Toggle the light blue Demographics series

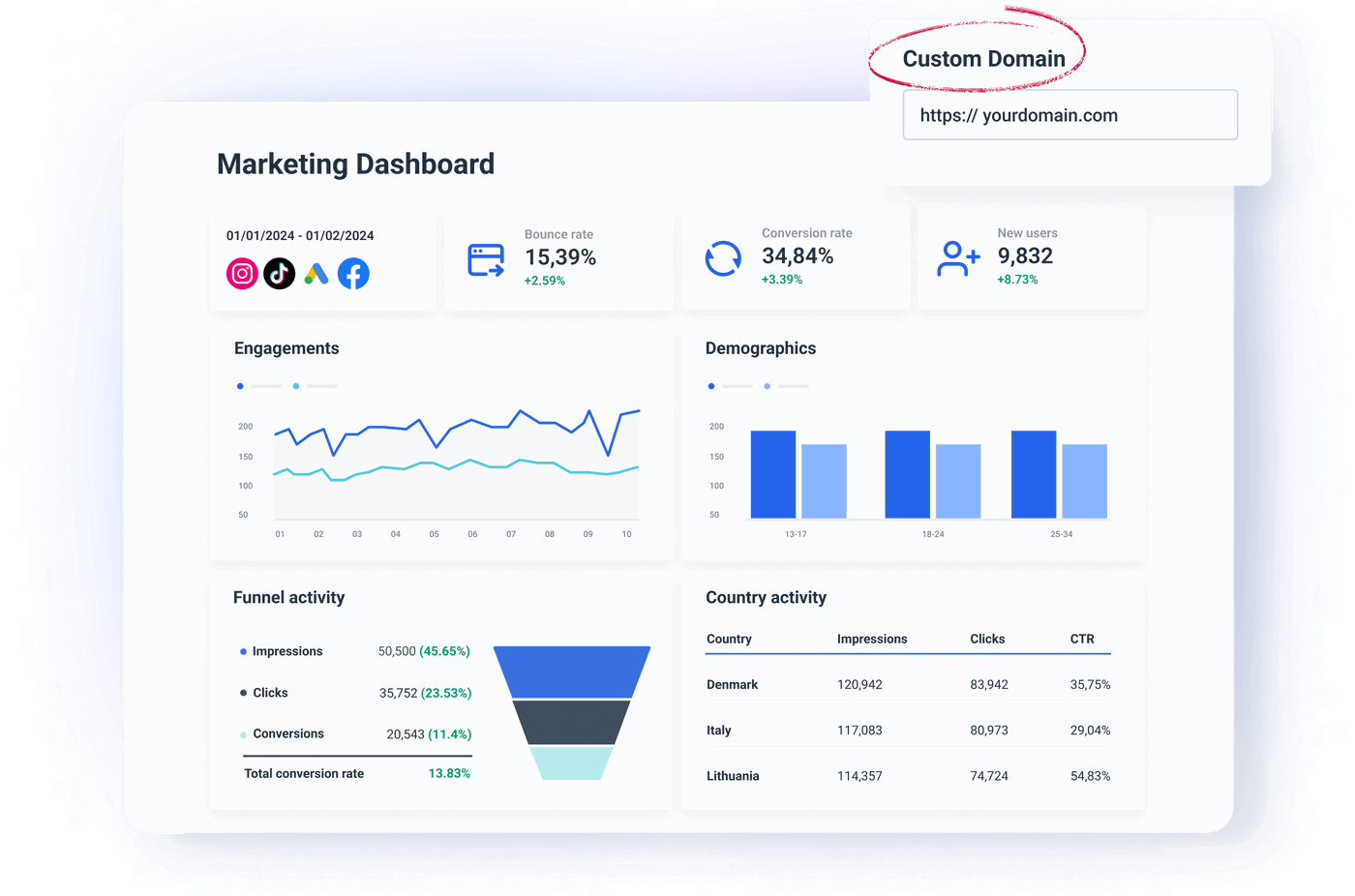click(768, 385)
